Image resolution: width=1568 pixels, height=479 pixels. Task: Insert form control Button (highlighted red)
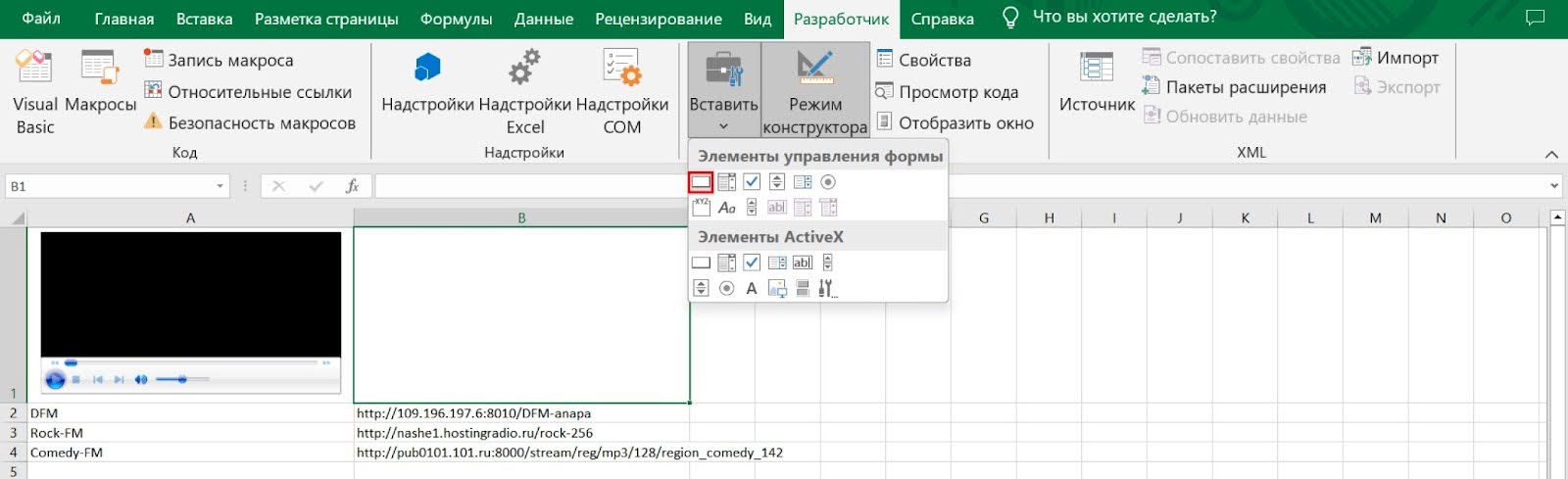(701, 181)
